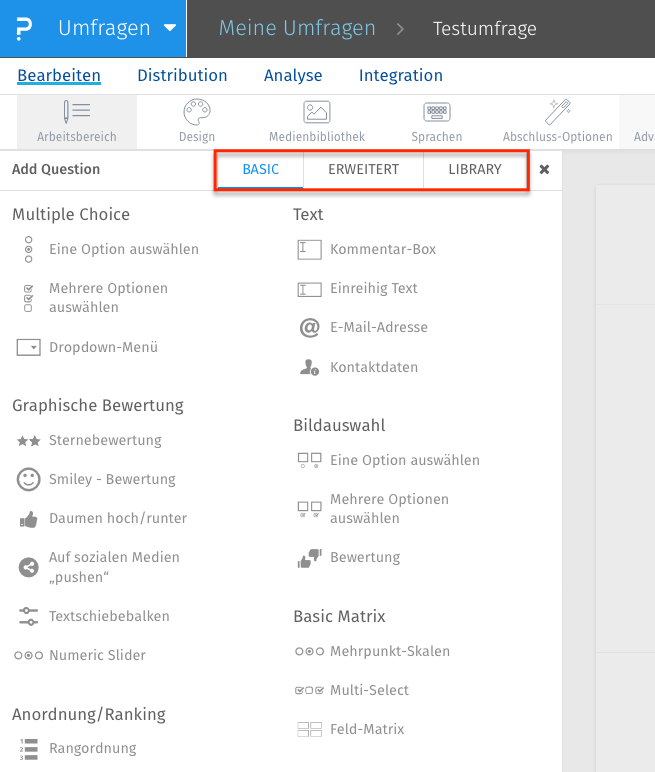Add Multiple Choice Eine Option auswählen radio icon

click(x=29, y=249)
